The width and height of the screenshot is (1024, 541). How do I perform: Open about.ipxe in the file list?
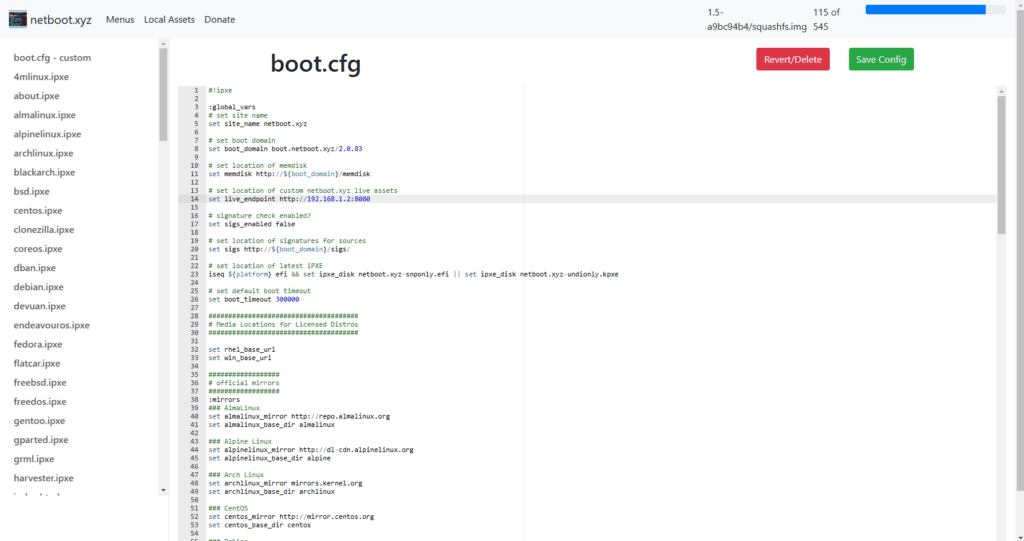(37, 95)
